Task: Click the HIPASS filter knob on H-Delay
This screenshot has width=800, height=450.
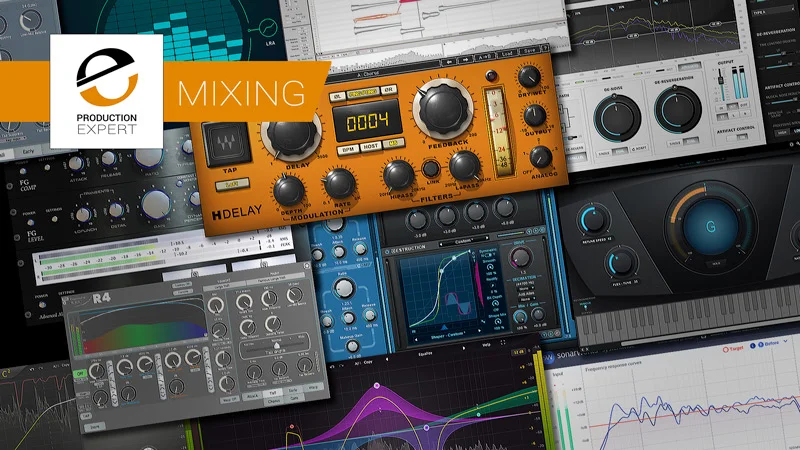Action: (x=398, y=176)
